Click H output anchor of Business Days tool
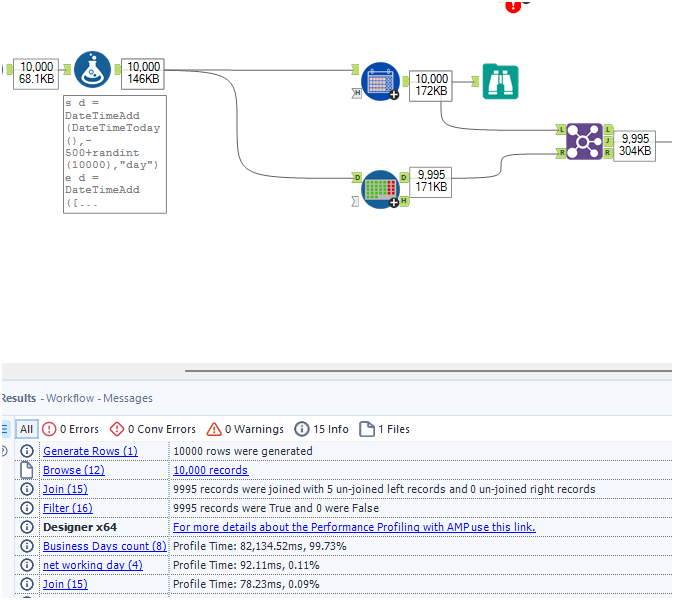The image size is (674, 600). pyautogui.click(x=404, y=201)
